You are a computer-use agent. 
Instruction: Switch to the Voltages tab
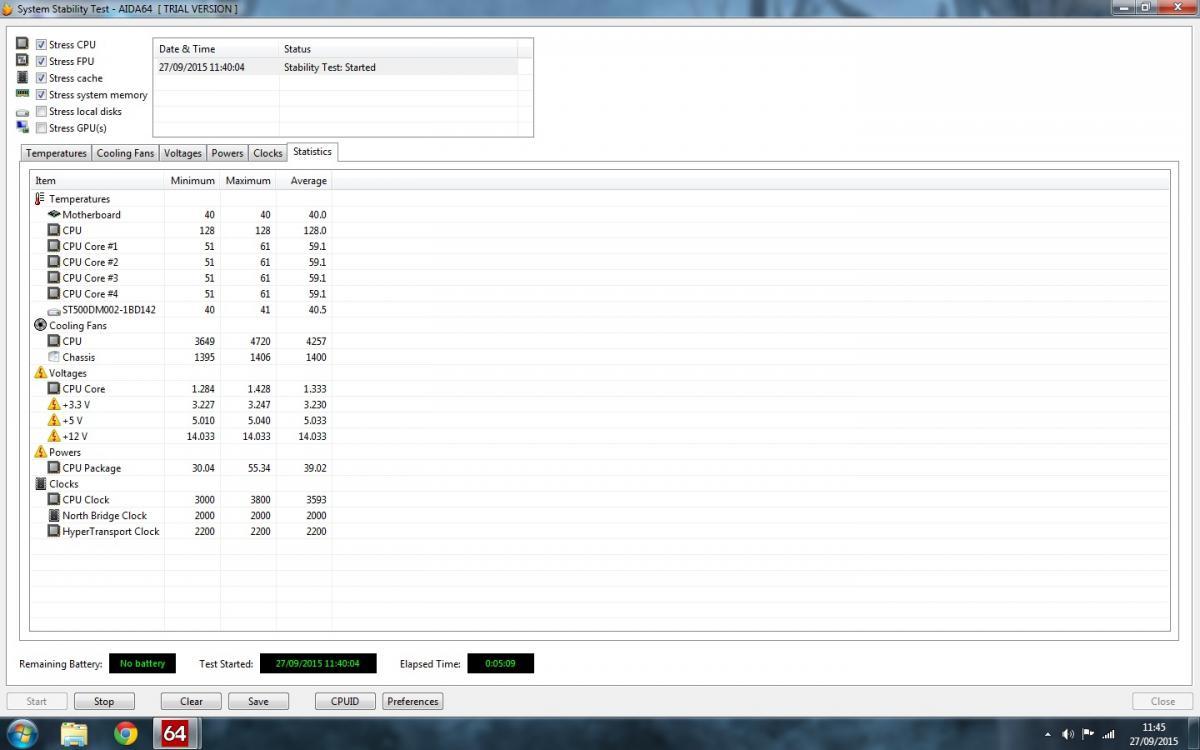point(183,153)
